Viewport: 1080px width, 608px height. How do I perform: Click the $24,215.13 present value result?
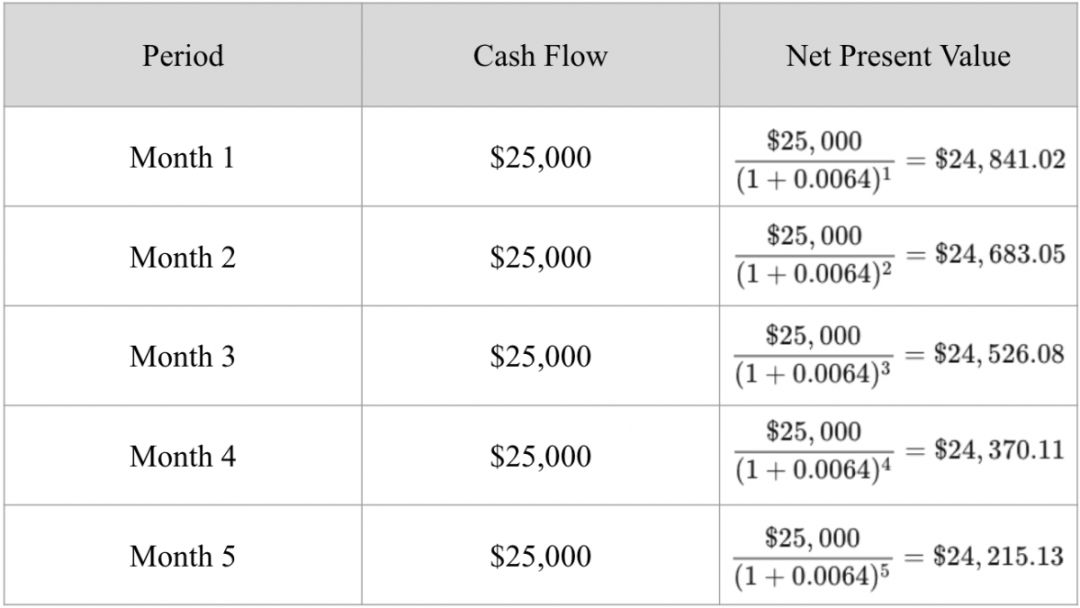999,556
